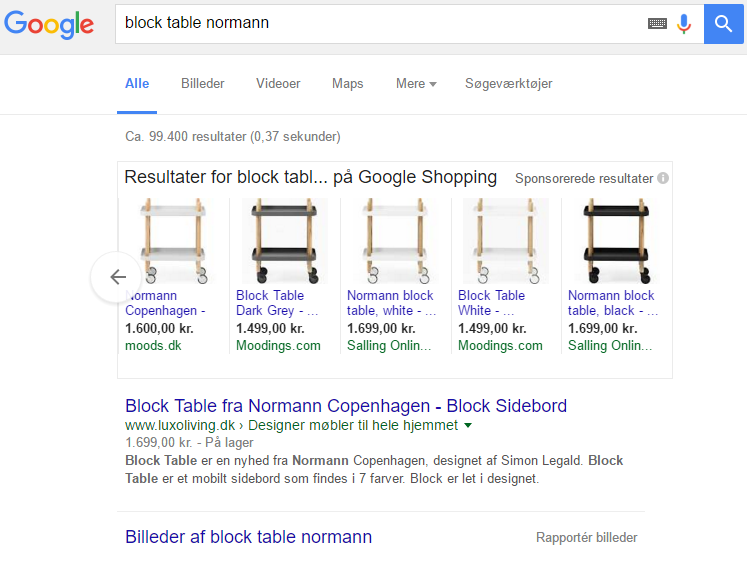Click the Google logo

click(x=49, y=23)
